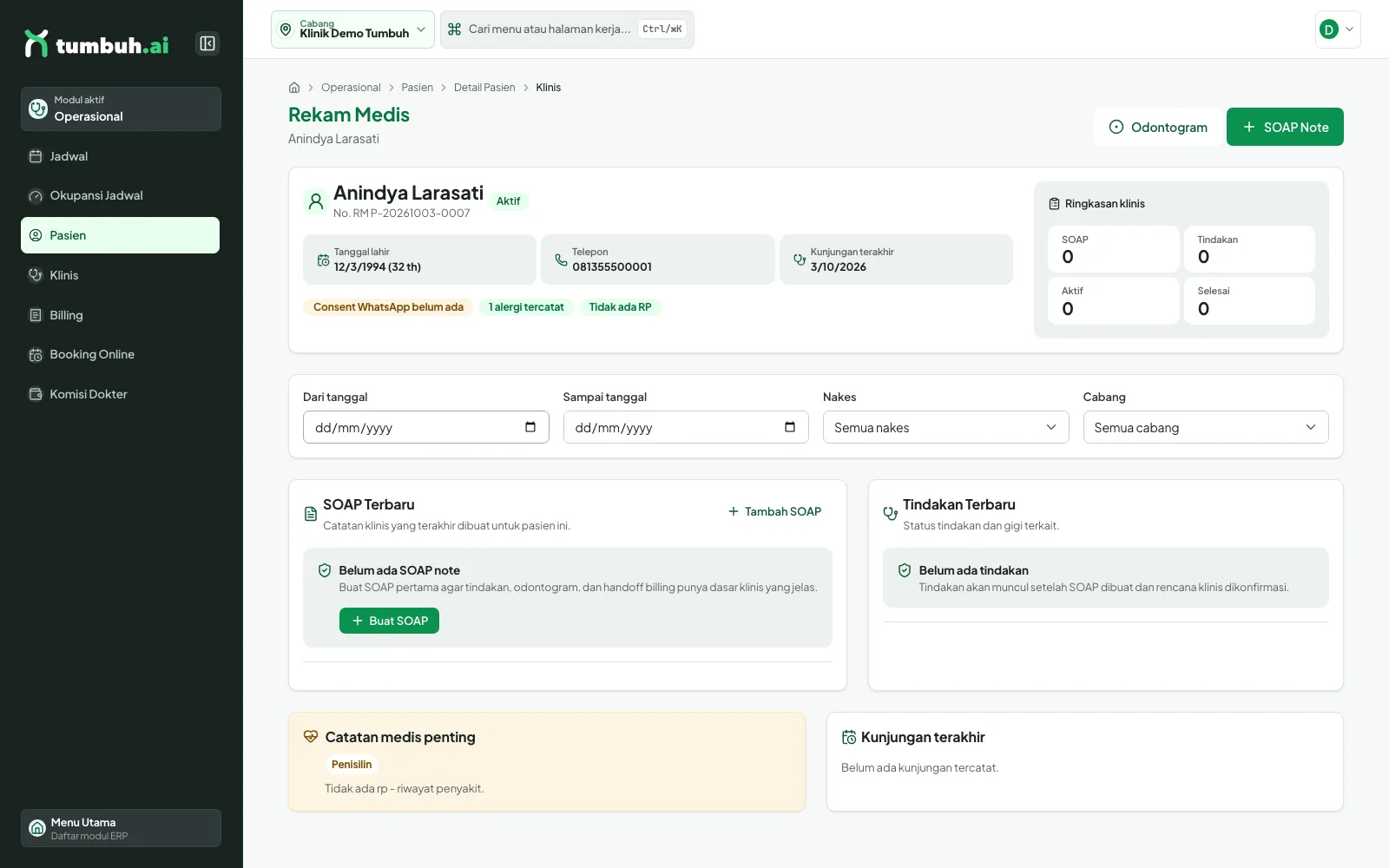This screenshot has height=868, width=1389.
Task: Click the Buat SOAP button
Action: (x=389, y=621)
